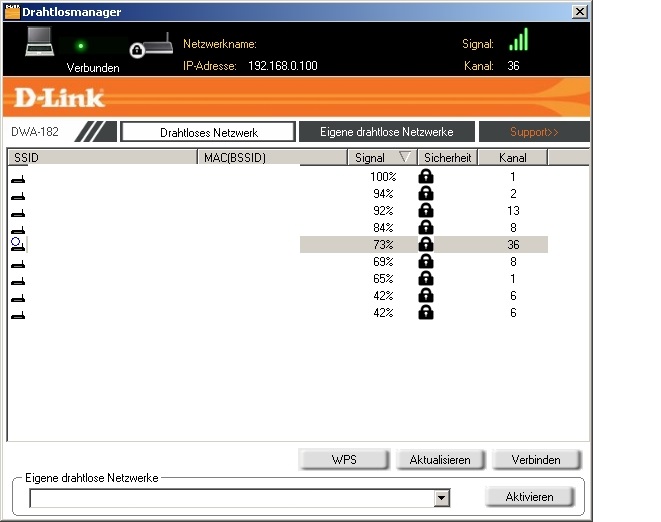This screenshot has height=522, width=661.
Task: Select router icon of 94% signal network
Action: coord(18,196)
